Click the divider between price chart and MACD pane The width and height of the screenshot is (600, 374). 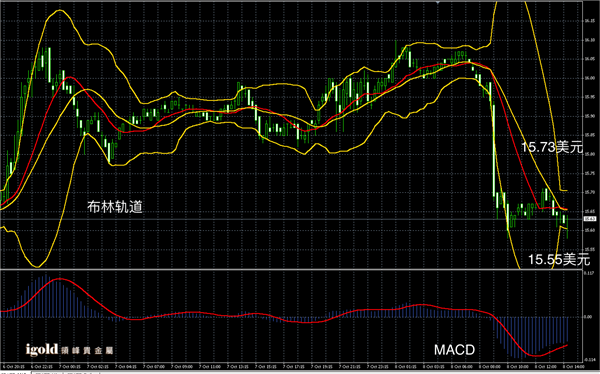pos(291,269)
